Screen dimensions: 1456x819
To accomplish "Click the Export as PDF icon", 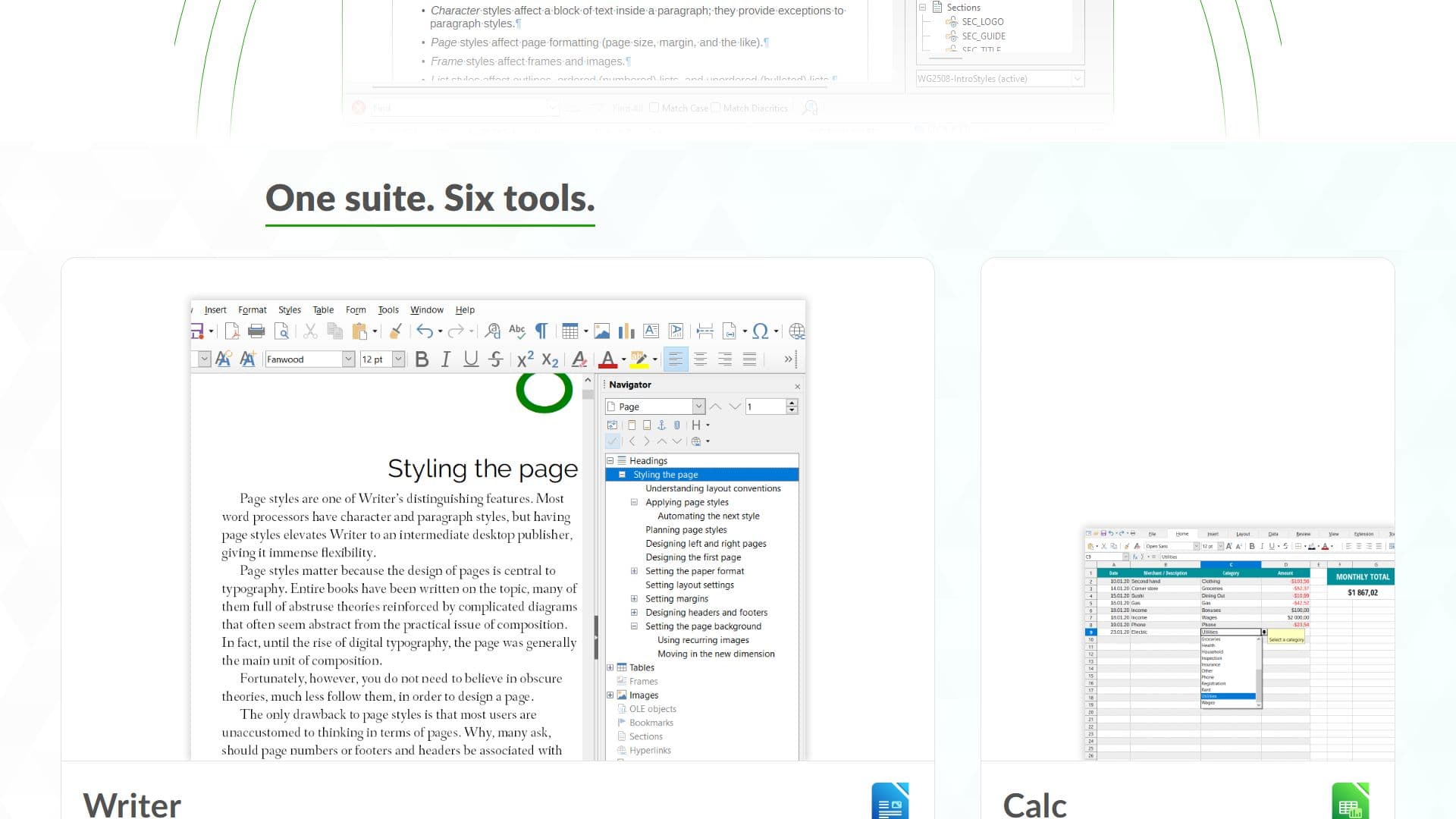I will point(232,331).
